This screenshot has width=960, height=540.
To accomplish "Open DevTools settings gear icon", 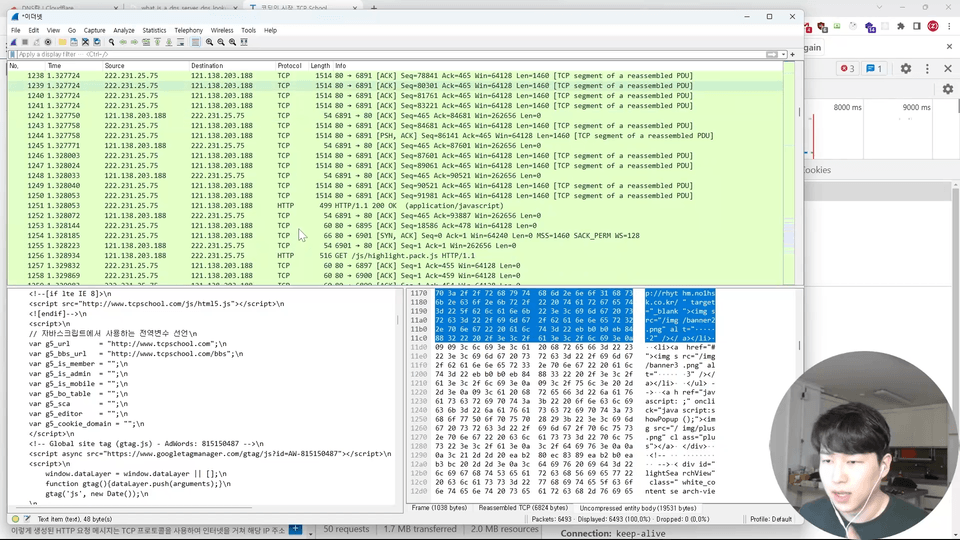I will click(906, 69).
